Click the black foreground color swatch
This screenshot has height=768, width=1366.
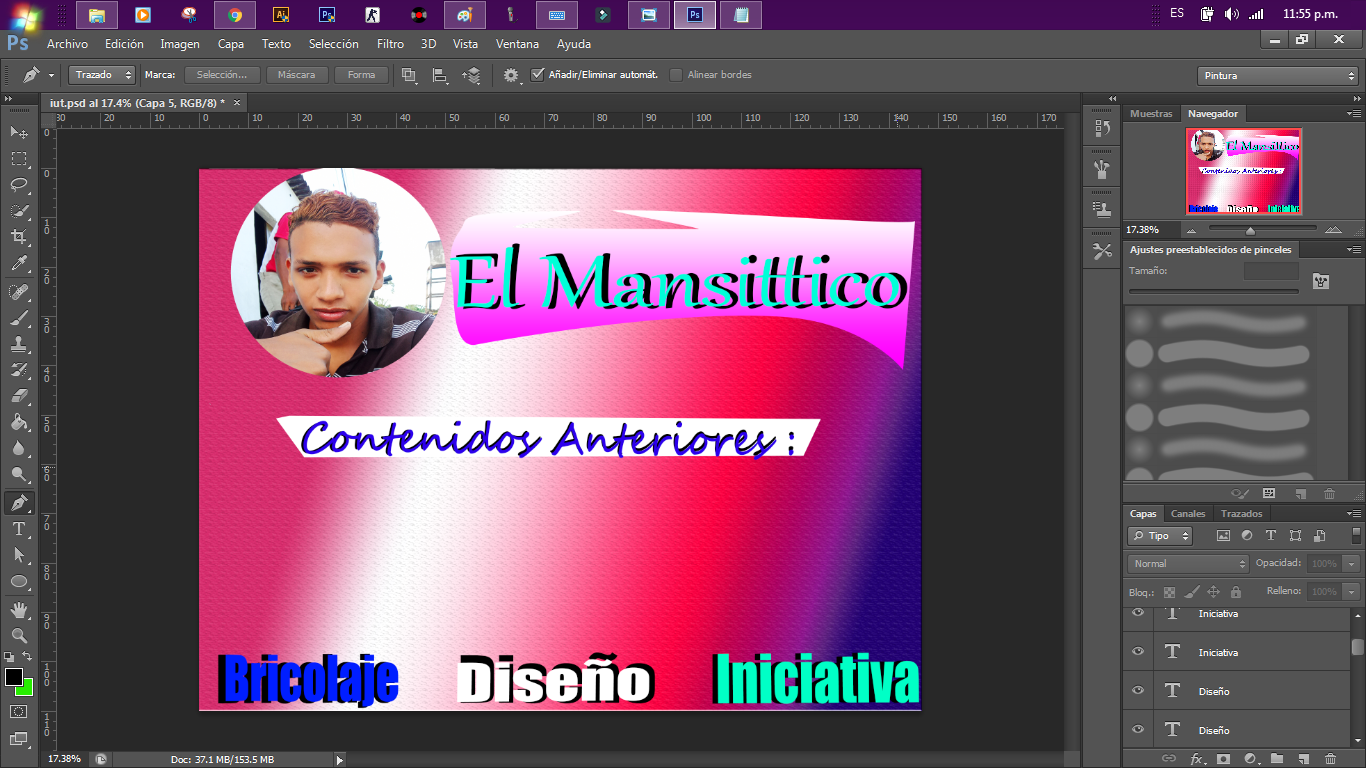(14, 677)
